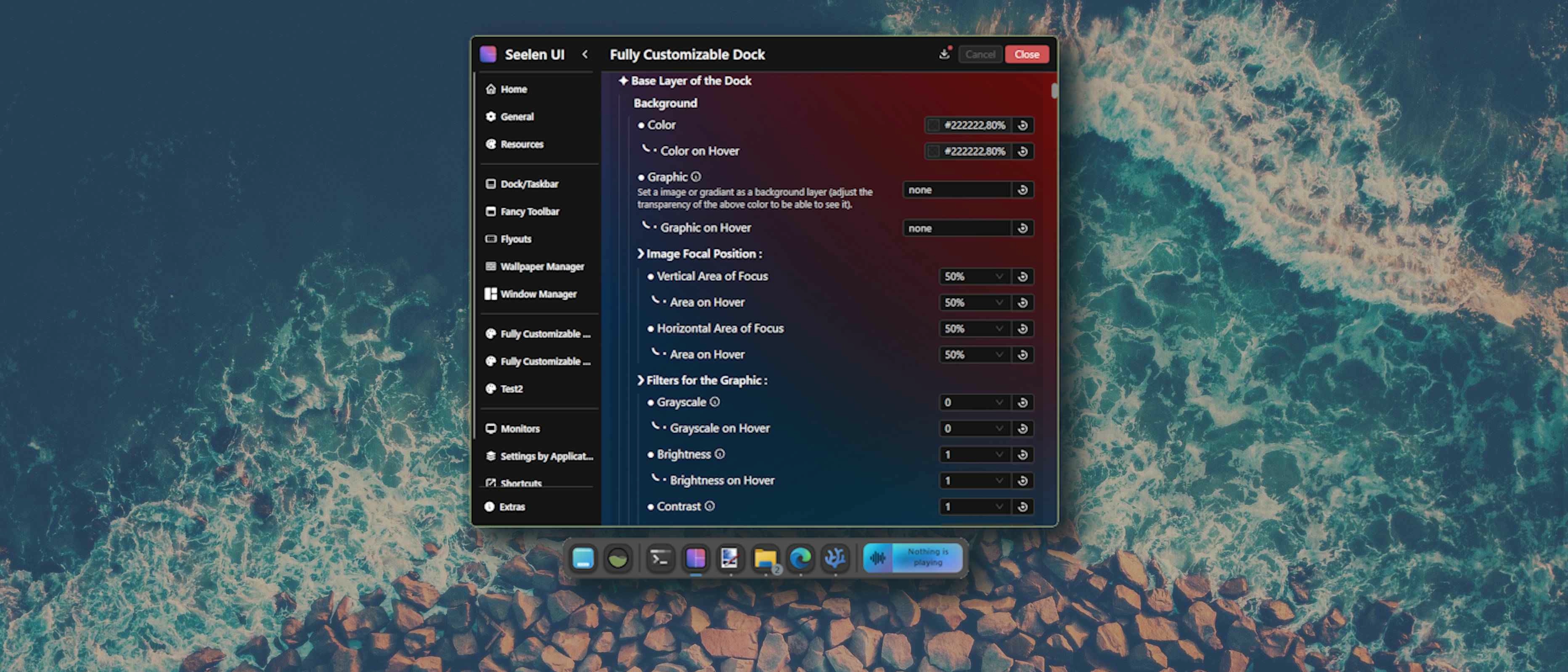Open the Resources section
Image resolution: width=1568 pixels, height=672 pixels.
pyautogui.click(x=522, y=144)
